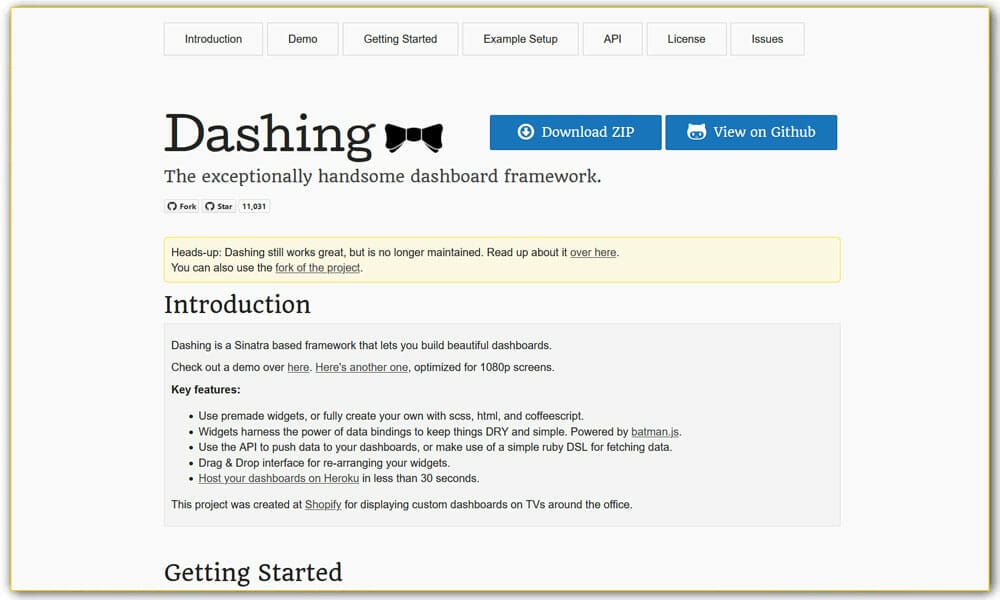Switch to the License section
1000x600 pixels.
(686, 38)
